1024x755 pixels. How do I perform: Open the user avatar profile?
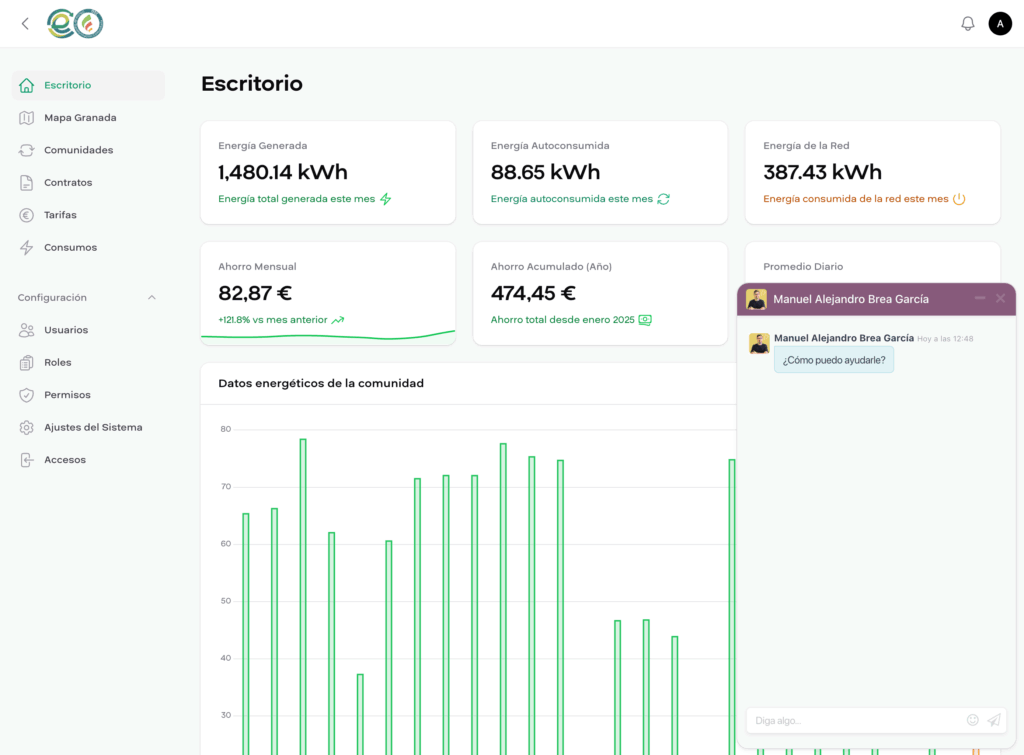point(1000,23)
